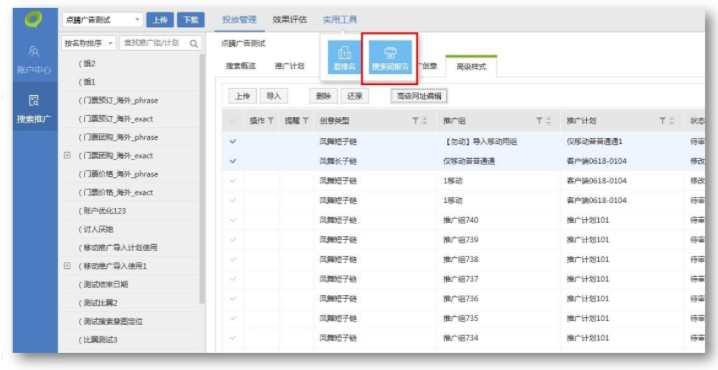Click the 删除 button
Image resolution: width=718 pixels, height=370 pixels.
pyautogui.click(x=324, y=96)
